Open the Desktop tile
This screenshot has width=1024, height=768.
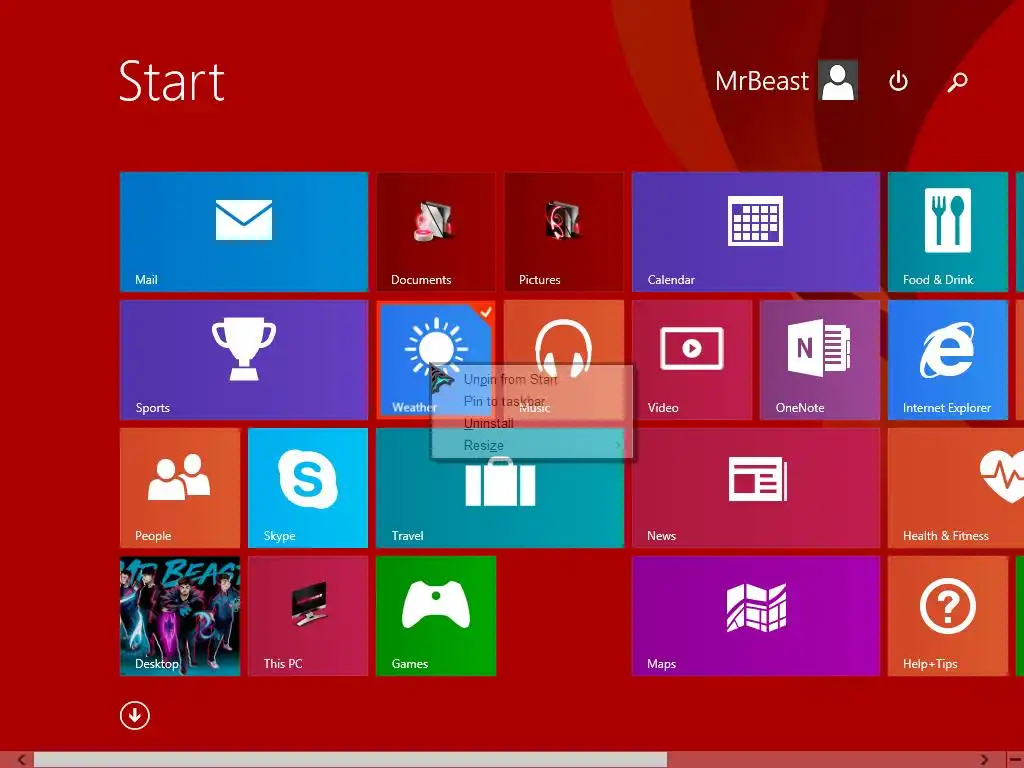(180, 615)
